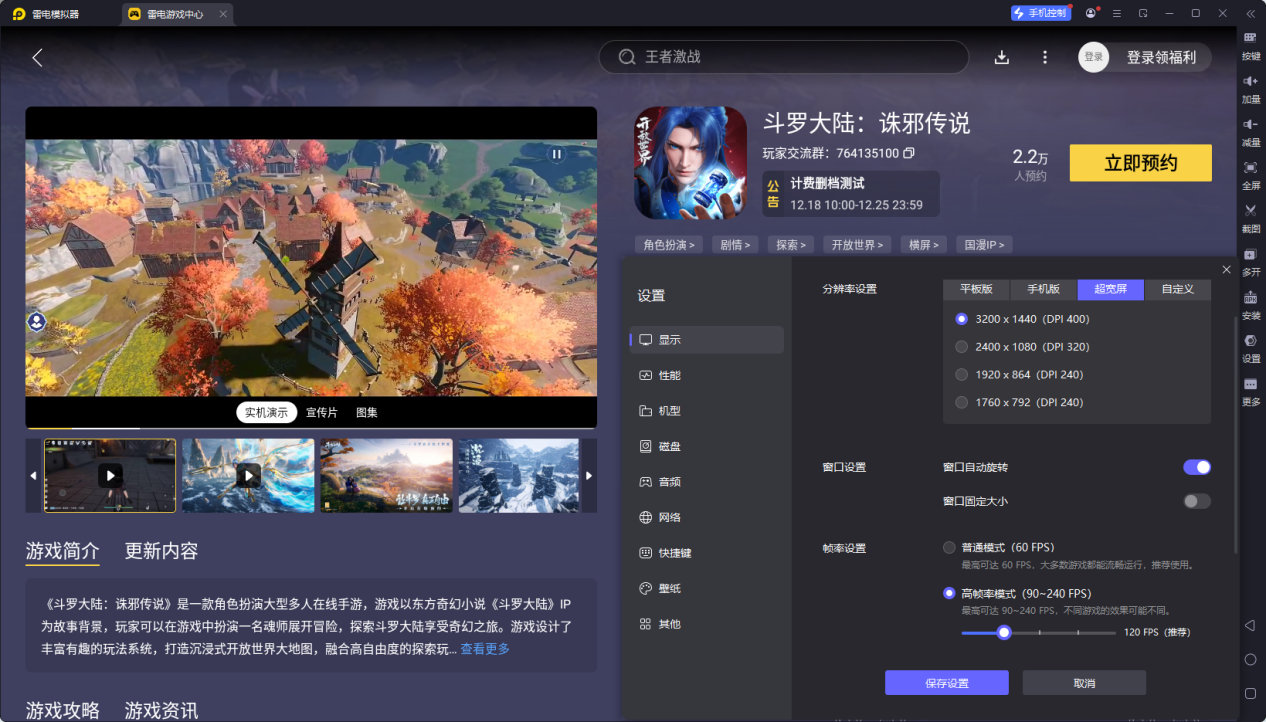Screen dimensions: 1266x722
Task: Click the volume up (加量) icon
Action: [x=1250, y=81]
